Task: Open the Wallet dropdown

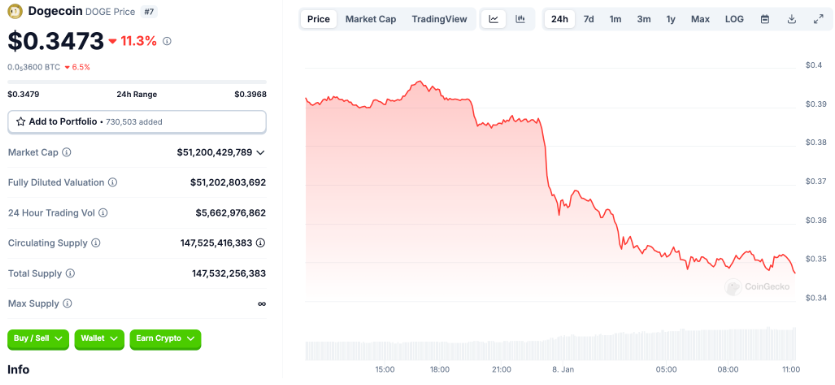Action: [100, 339]
